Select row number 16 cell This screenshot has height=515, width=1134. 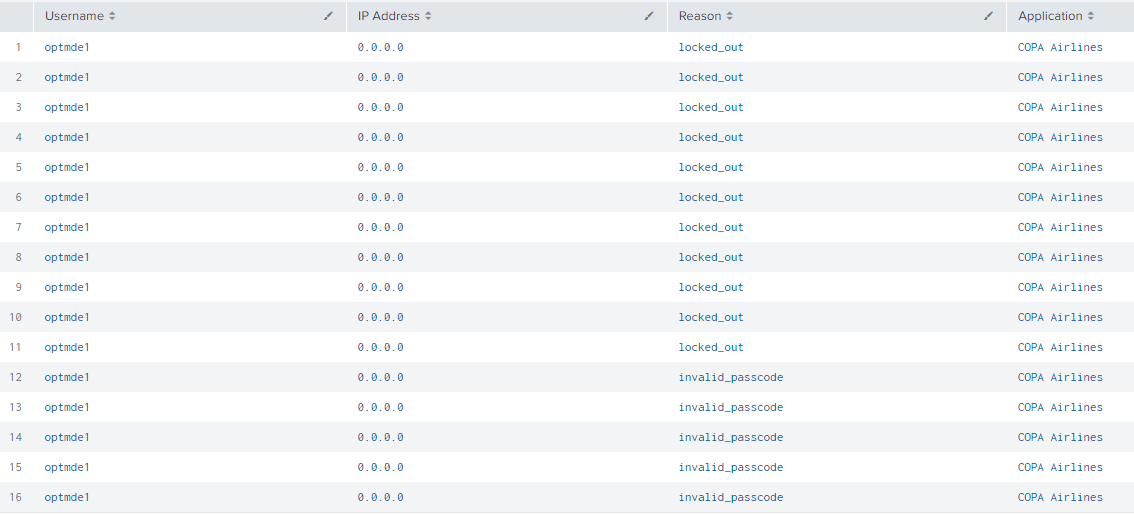16,497
